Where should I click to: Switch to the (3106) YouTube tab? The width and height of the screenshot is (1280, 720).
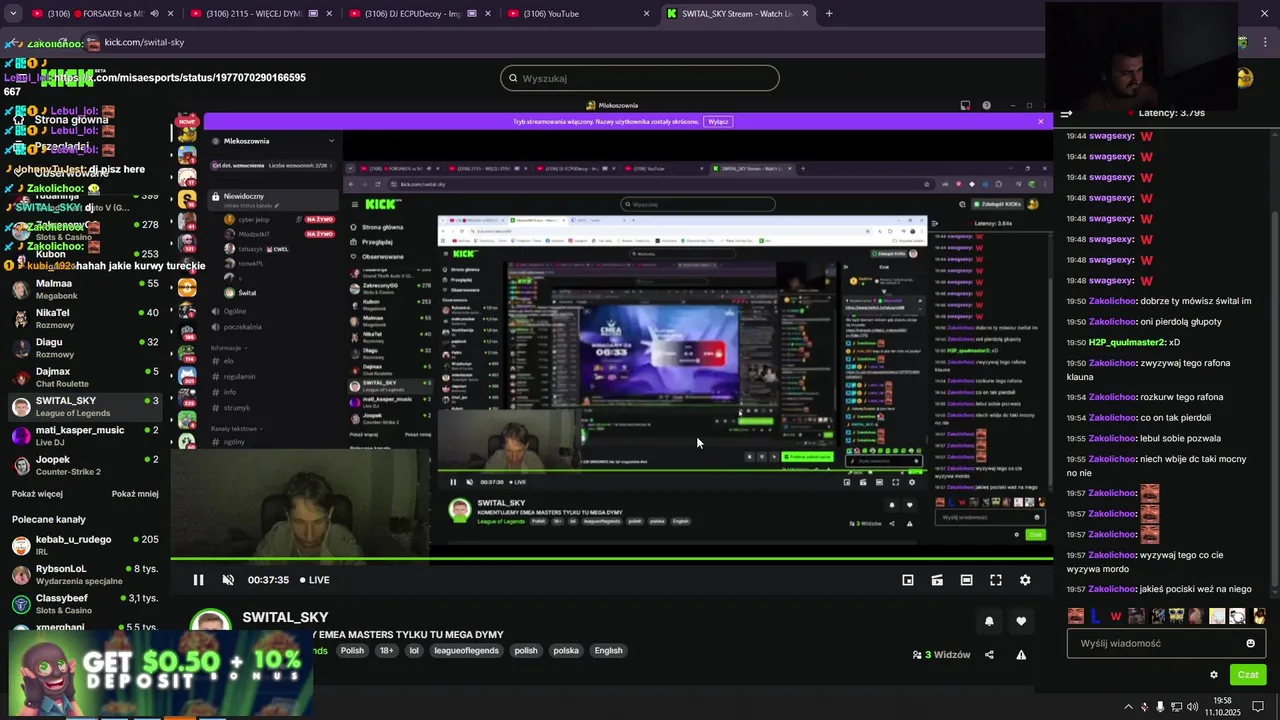577,14
